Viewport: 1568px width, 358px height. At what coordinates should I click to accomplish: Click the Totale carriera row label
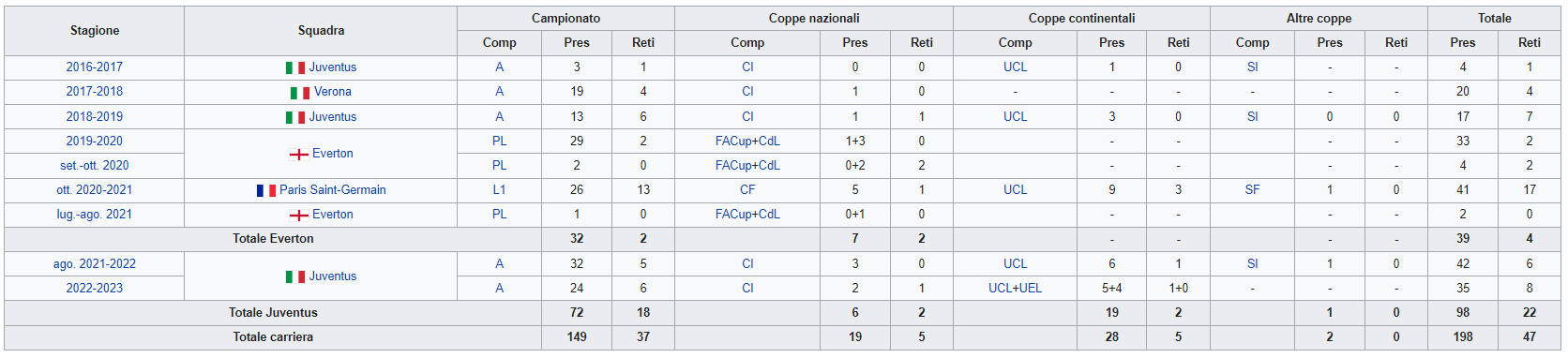(x=273, y=337)
